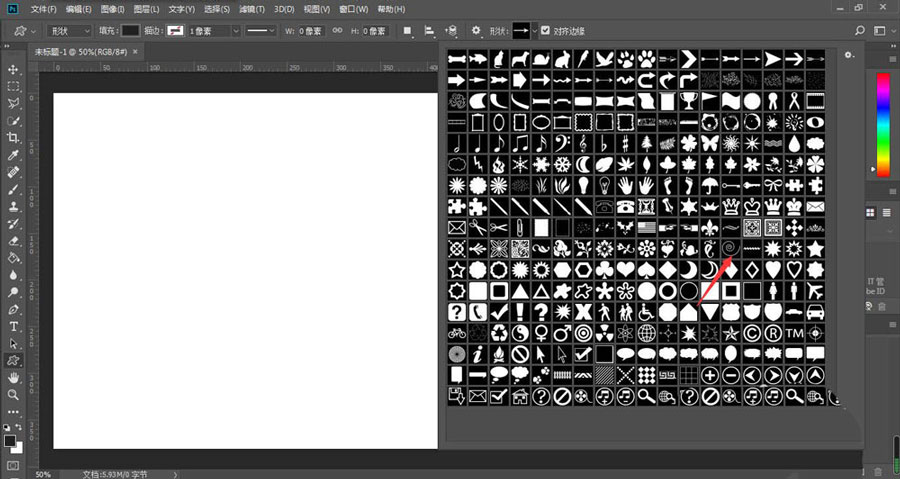Open path operations dropdown
The width and height of the screenshot is (900, 479).
[x=407, y=31]
